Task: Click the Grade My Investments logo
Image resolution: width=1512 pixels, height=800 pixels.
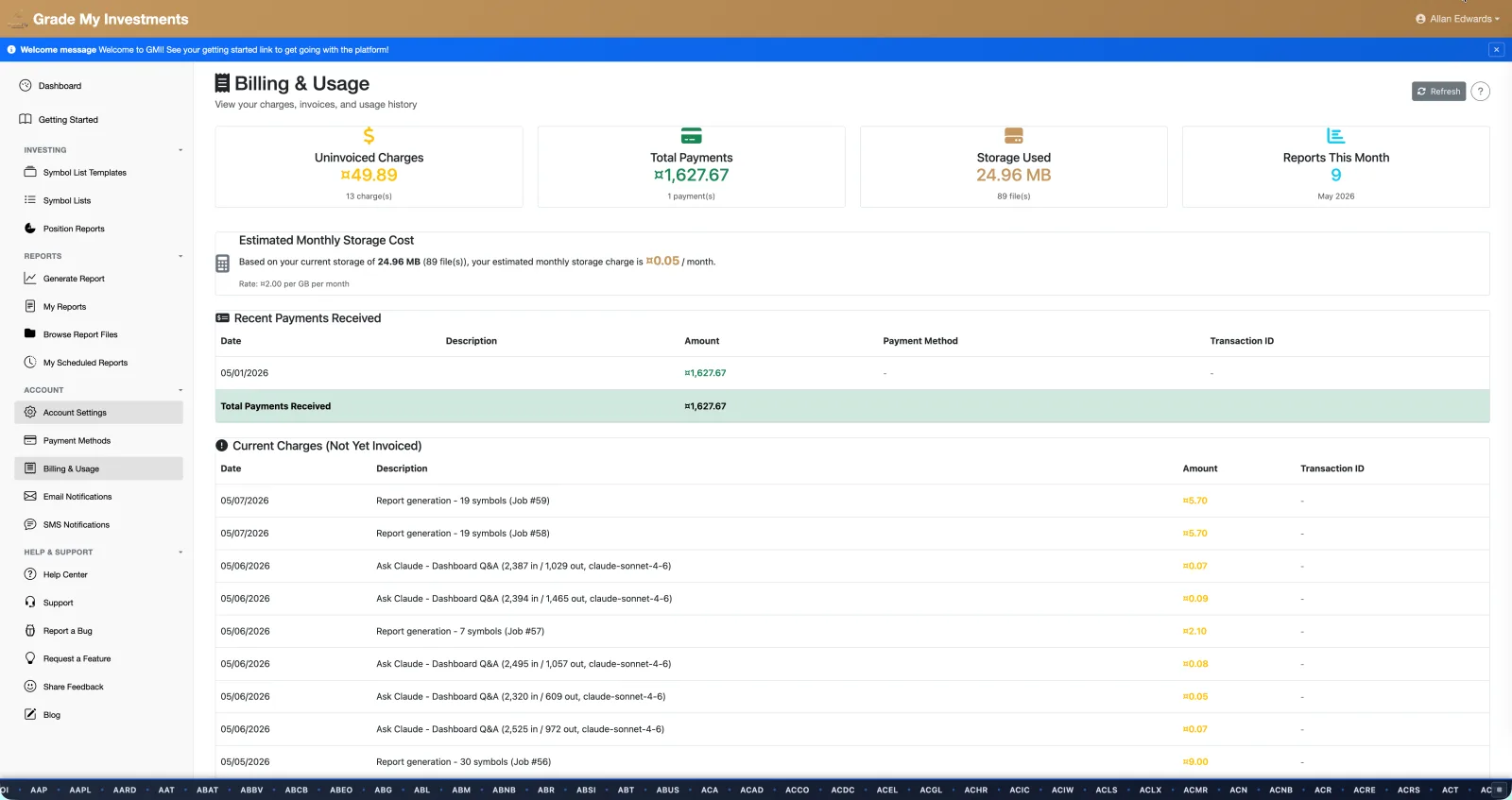Action: pyautogui.click(x=98, y=19)
